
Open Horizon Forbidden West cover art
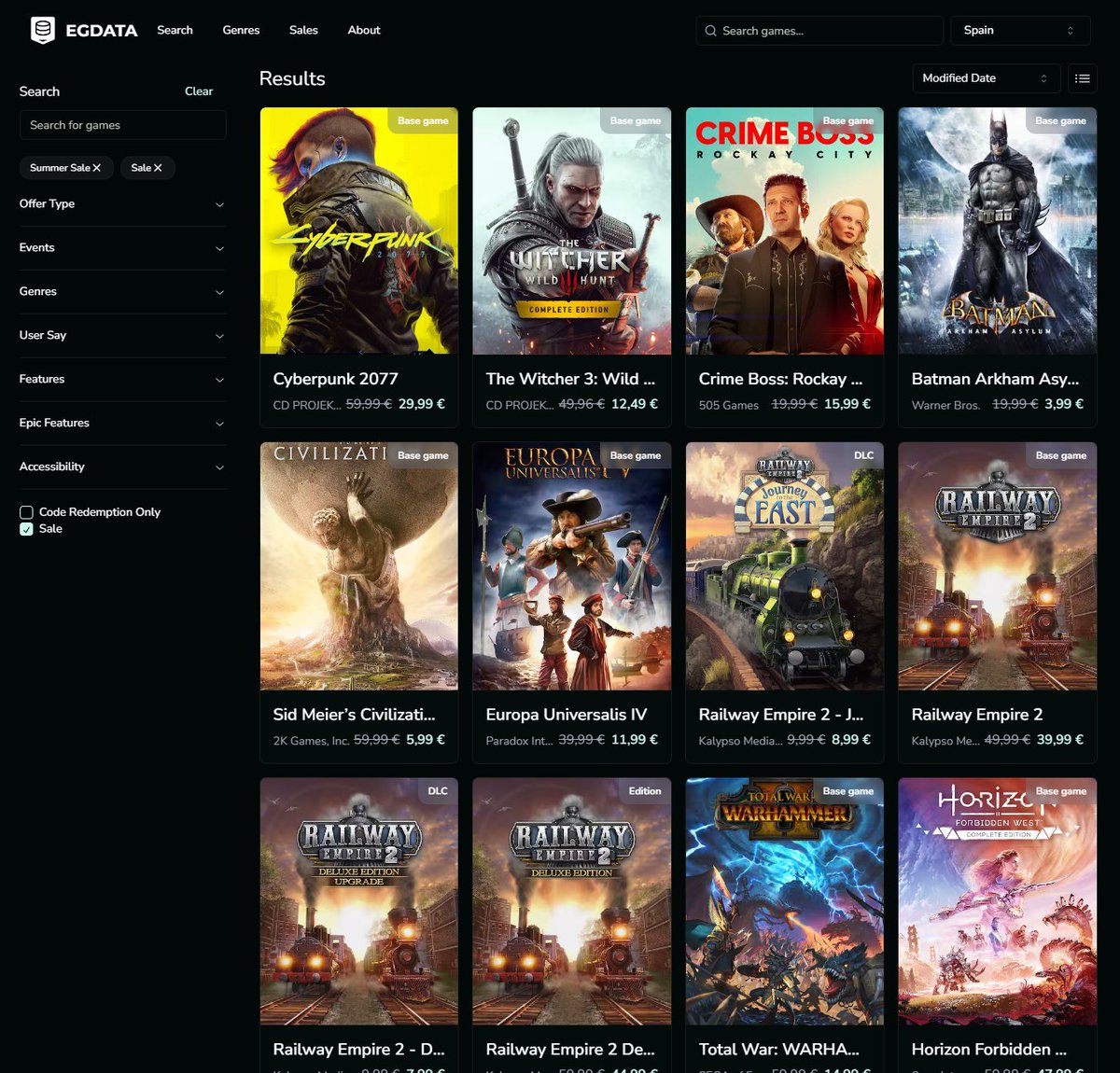[998, 901]
